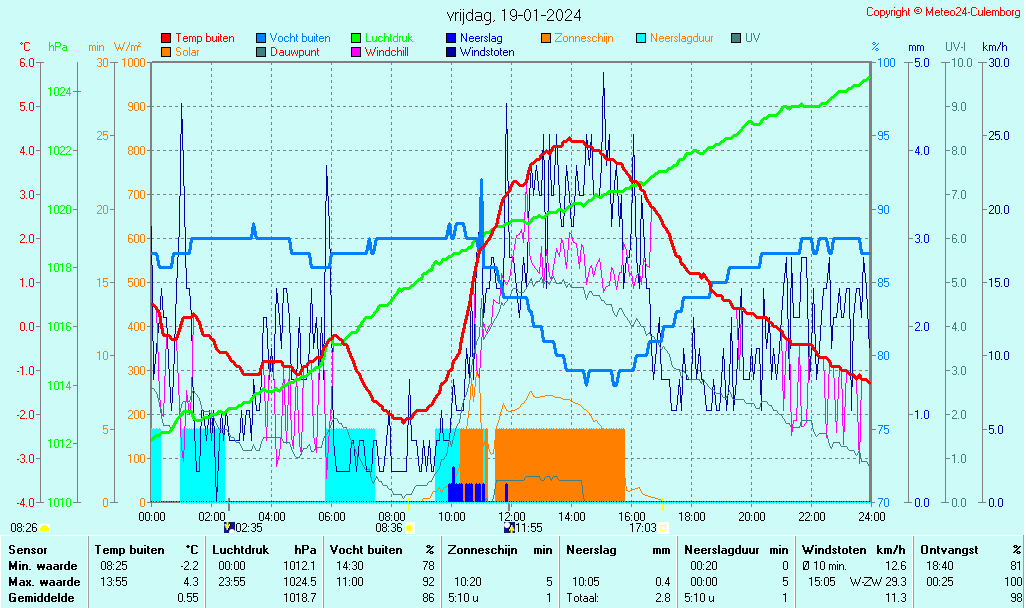Click the Dauwpunt legend swatch
1026x608 pixels.
coord(261,52)
